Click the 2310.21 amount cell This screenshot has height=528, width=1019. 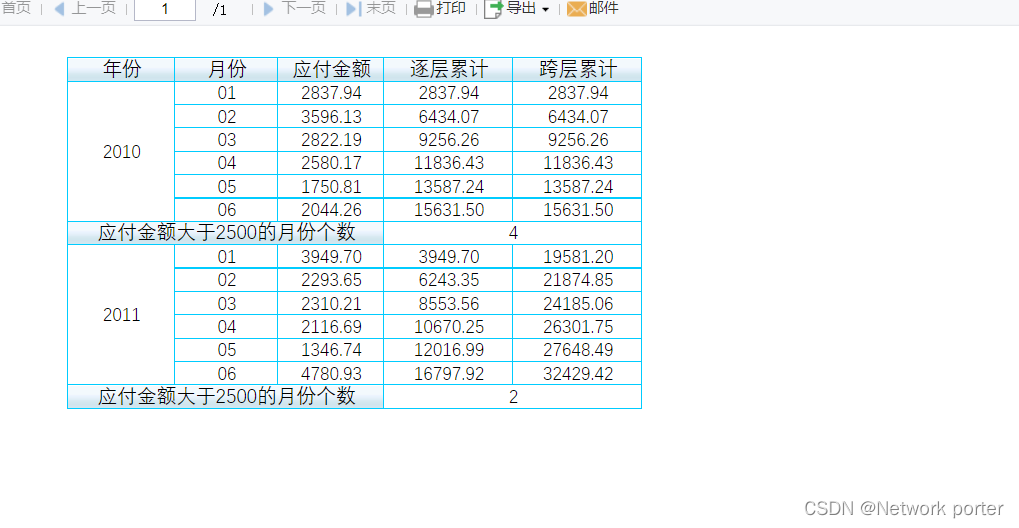pos(331,304)
